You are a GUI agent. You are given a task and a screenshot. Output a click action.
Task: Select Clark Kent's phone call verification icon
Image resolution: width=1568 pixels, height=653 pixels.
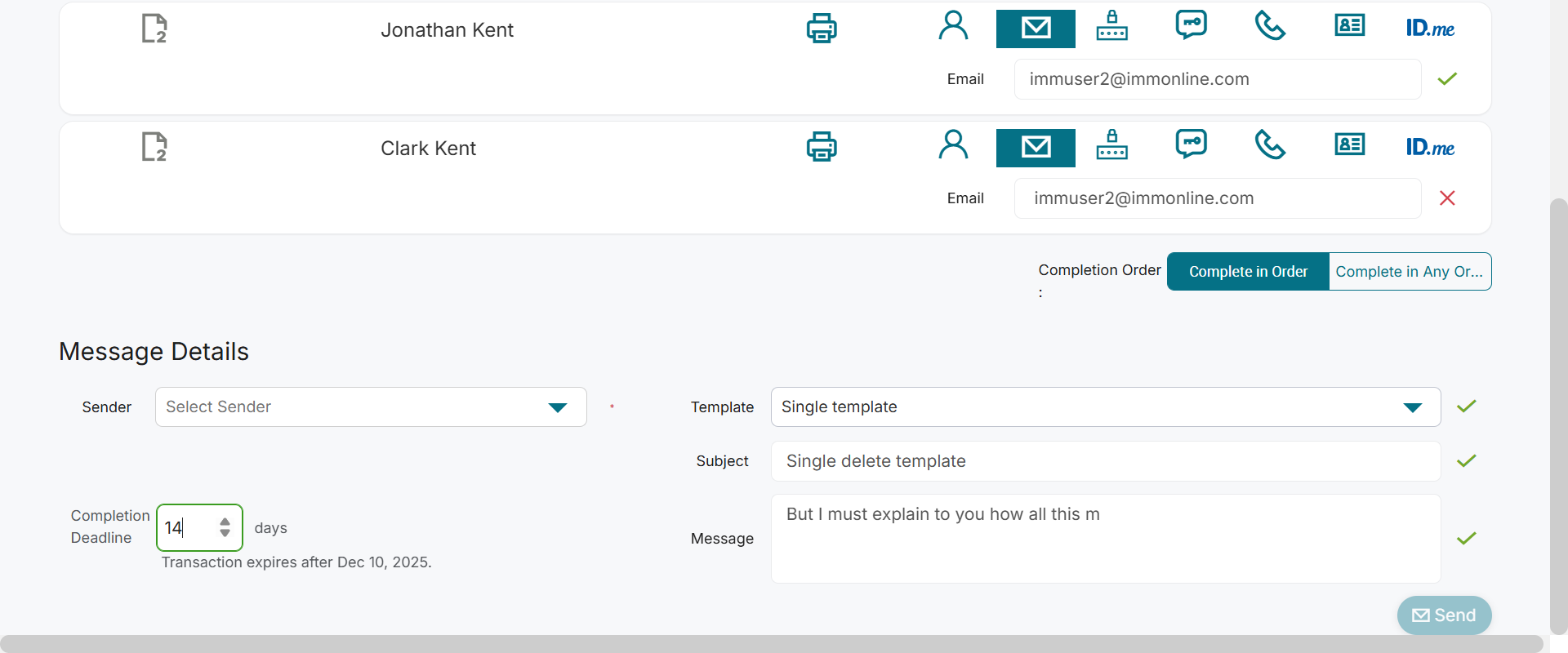click(x=1270, y=146)
